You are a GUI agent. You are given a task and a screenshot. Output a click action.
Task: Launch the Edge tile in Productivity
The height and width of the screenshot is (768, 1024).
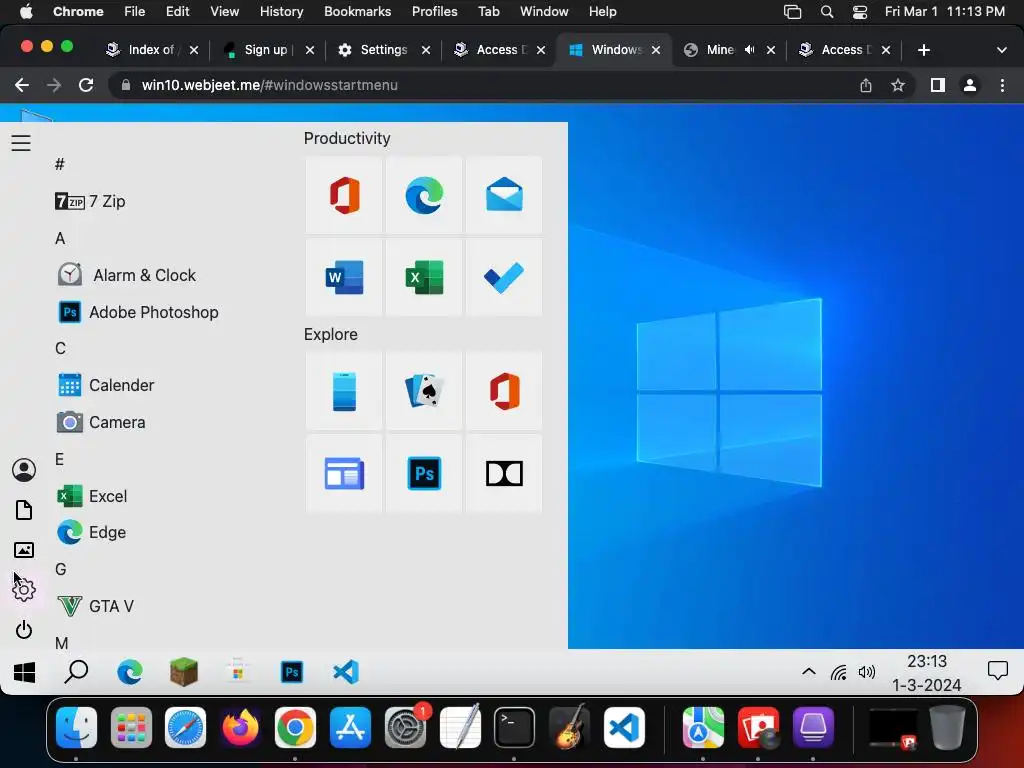(424, 195)
